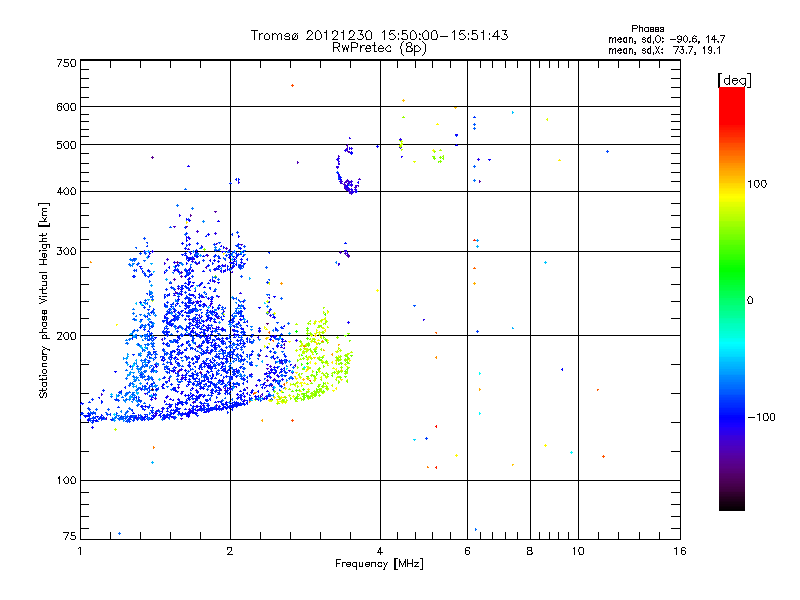Screen dimensions: 800x600
Task: Click the y-axis tick label '600'
Action: coord(66,107)
